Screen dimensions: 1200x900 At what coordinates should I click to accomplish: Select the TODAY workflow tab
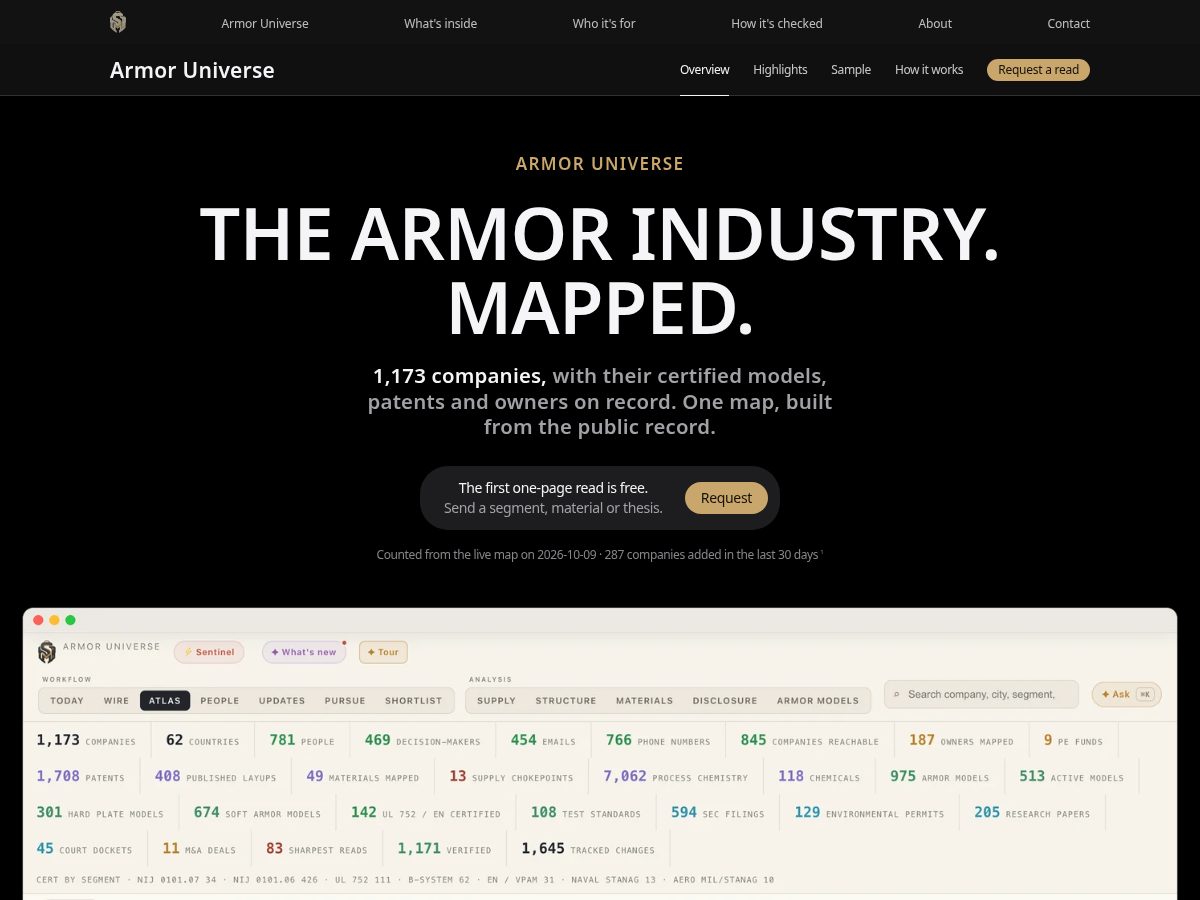(67, 701)
